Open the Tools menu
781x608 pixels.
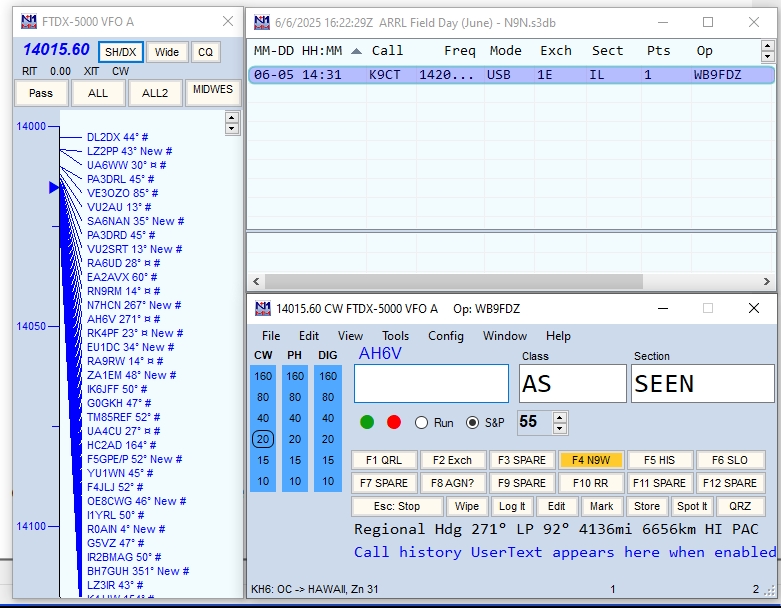click(x=395, y=336)
